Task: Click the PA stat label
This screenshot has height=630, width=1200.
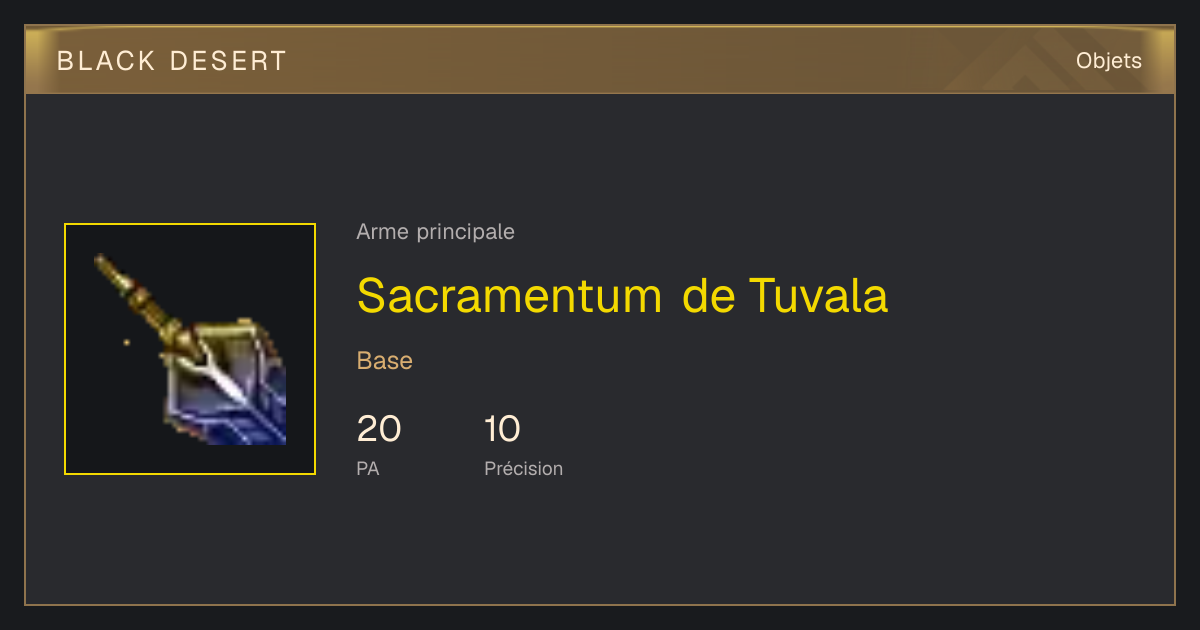Action: tap(368, 468)
